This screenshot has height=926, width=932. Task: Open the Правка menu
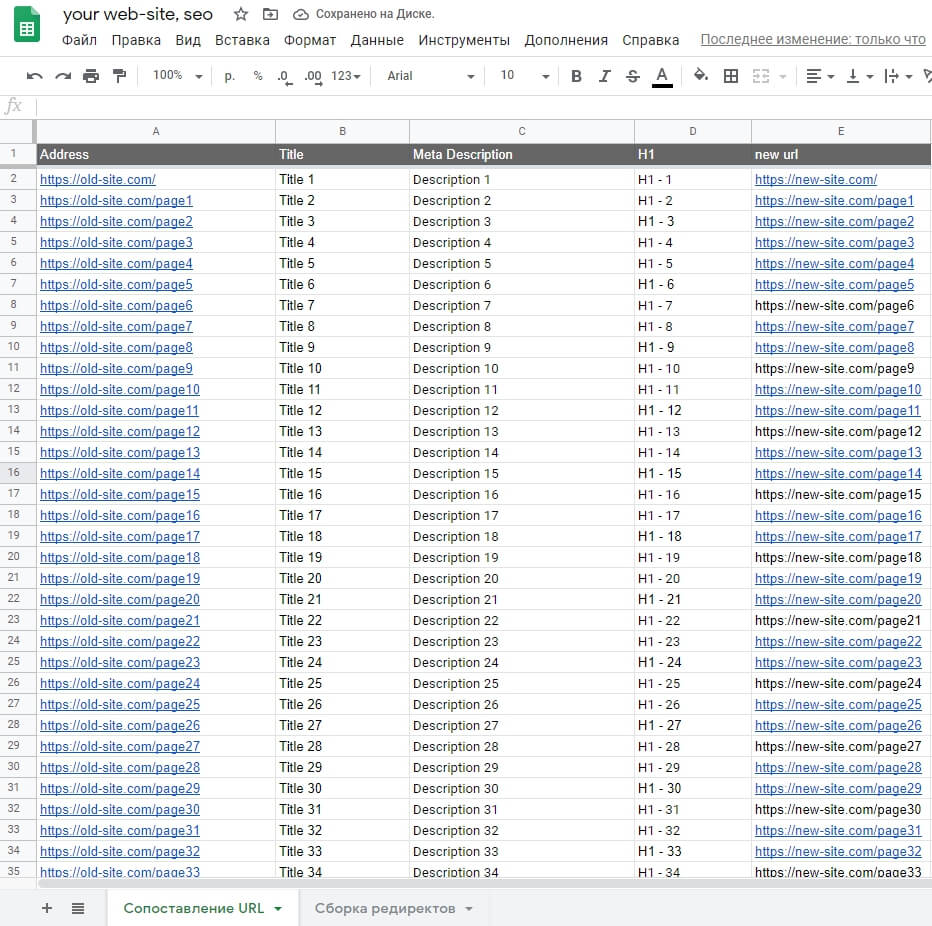pyautogui.click(x=136, y=40)
